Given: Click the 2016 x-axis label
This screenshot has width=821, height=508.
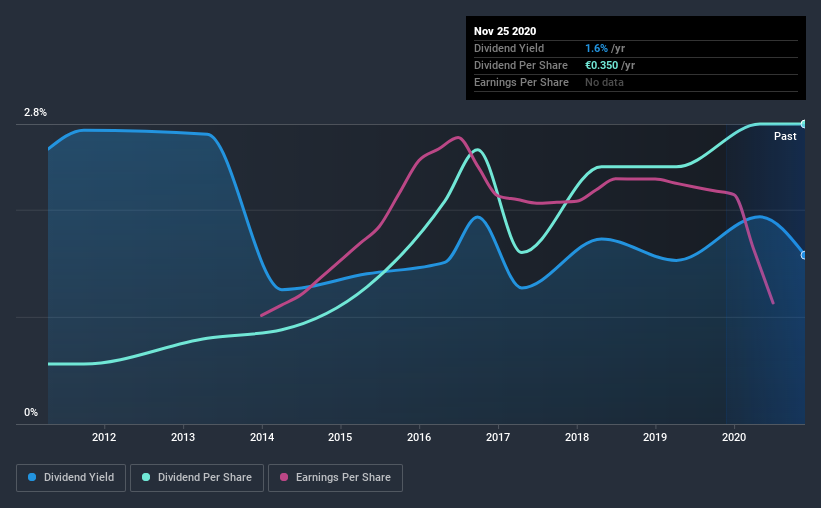Looking at the screenshot, I should tap(419, 437).
